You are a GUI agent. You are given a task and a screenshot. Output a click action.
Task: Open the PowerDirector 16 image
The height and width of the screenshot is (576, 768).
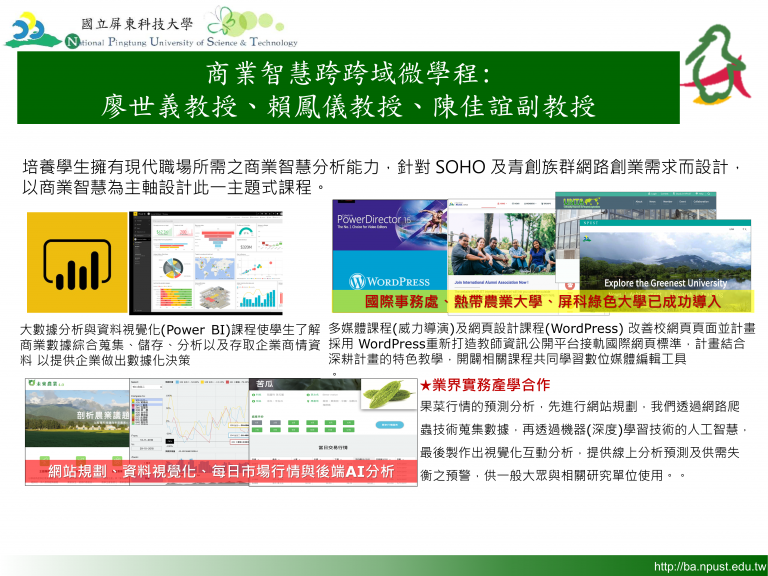coord(390,225)
